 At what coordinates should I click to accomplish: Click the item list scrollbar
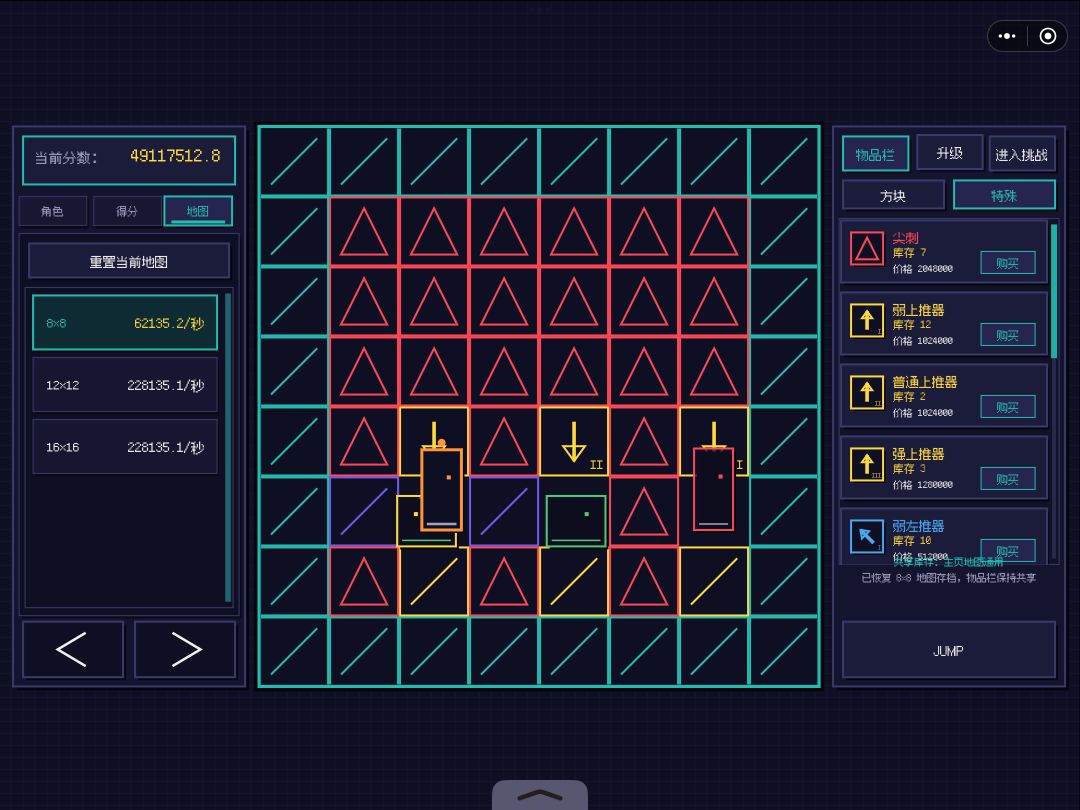click(x=1054, y=291)
